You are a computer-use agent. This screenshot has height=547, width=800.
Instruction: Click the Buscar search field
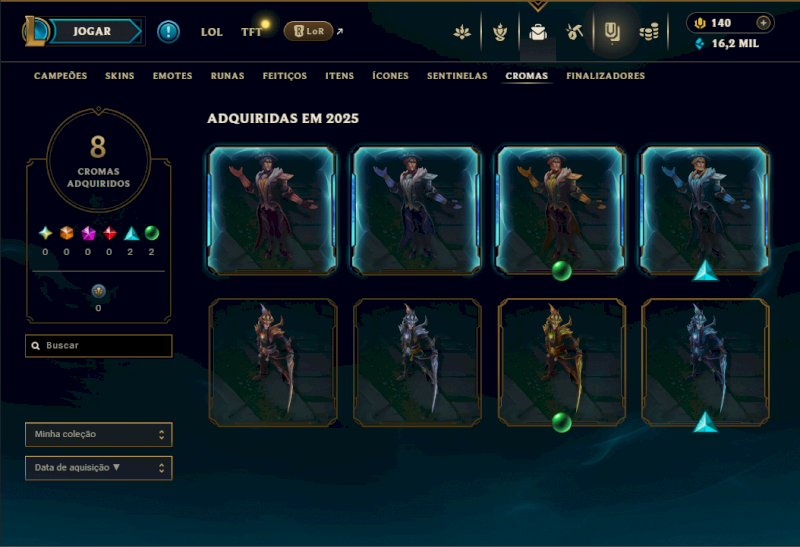98,346
